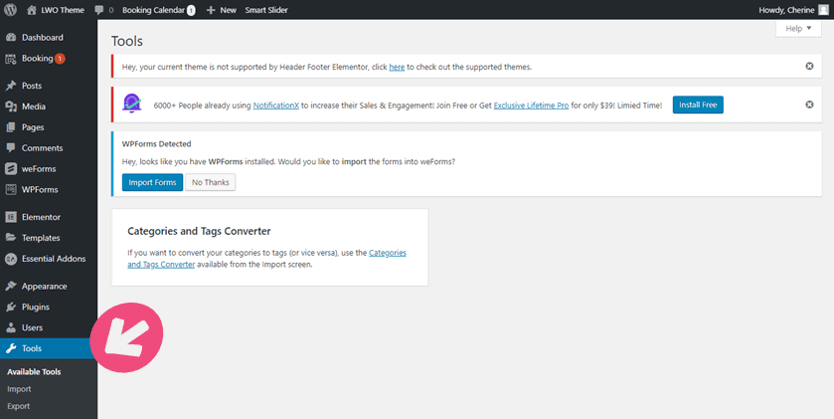Click the Pages icon in sidebar
Image resolution: width=834 pixels, height=419 pixels.
pos(11,127)
